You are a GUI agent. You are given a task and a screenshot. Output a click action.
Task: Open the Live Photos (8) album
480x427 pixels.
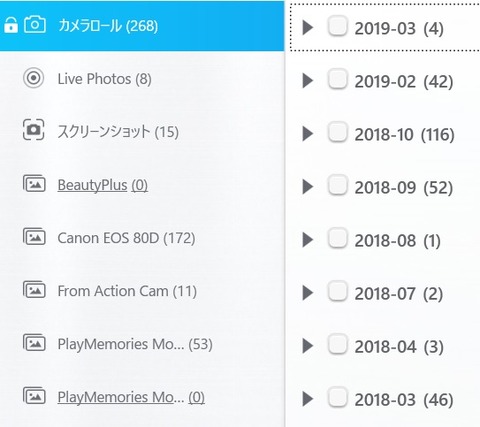[104, 79]
